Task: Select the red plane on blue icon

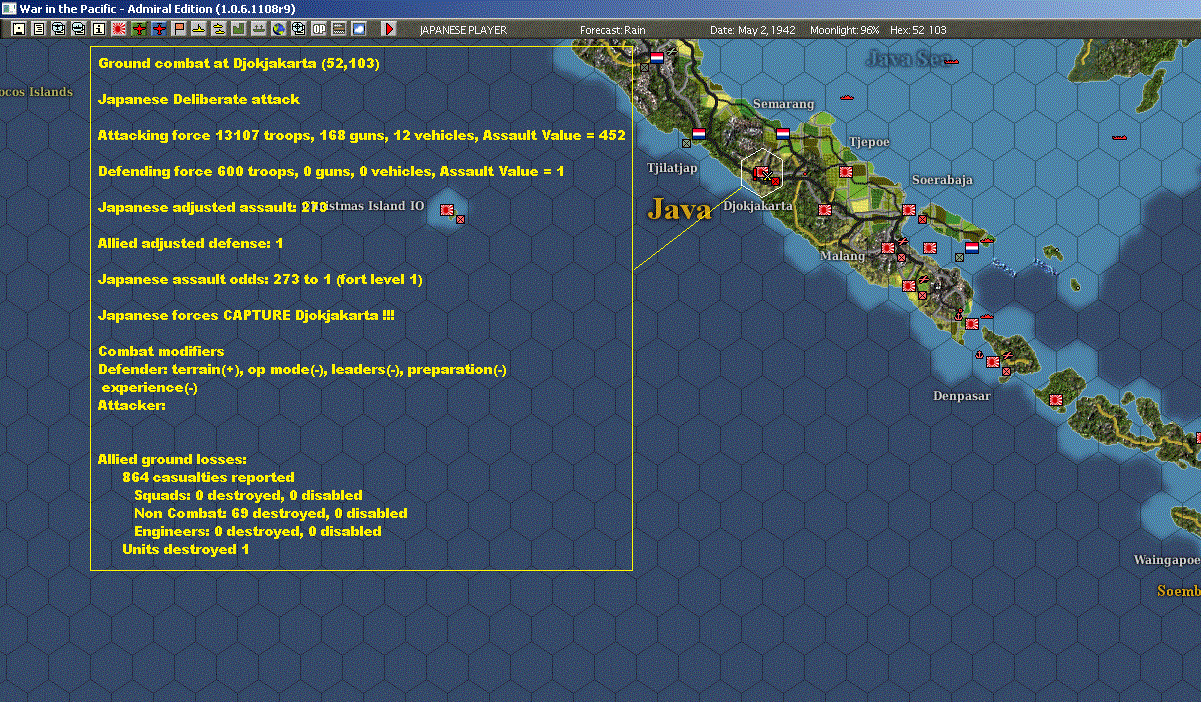Action: 160,29
